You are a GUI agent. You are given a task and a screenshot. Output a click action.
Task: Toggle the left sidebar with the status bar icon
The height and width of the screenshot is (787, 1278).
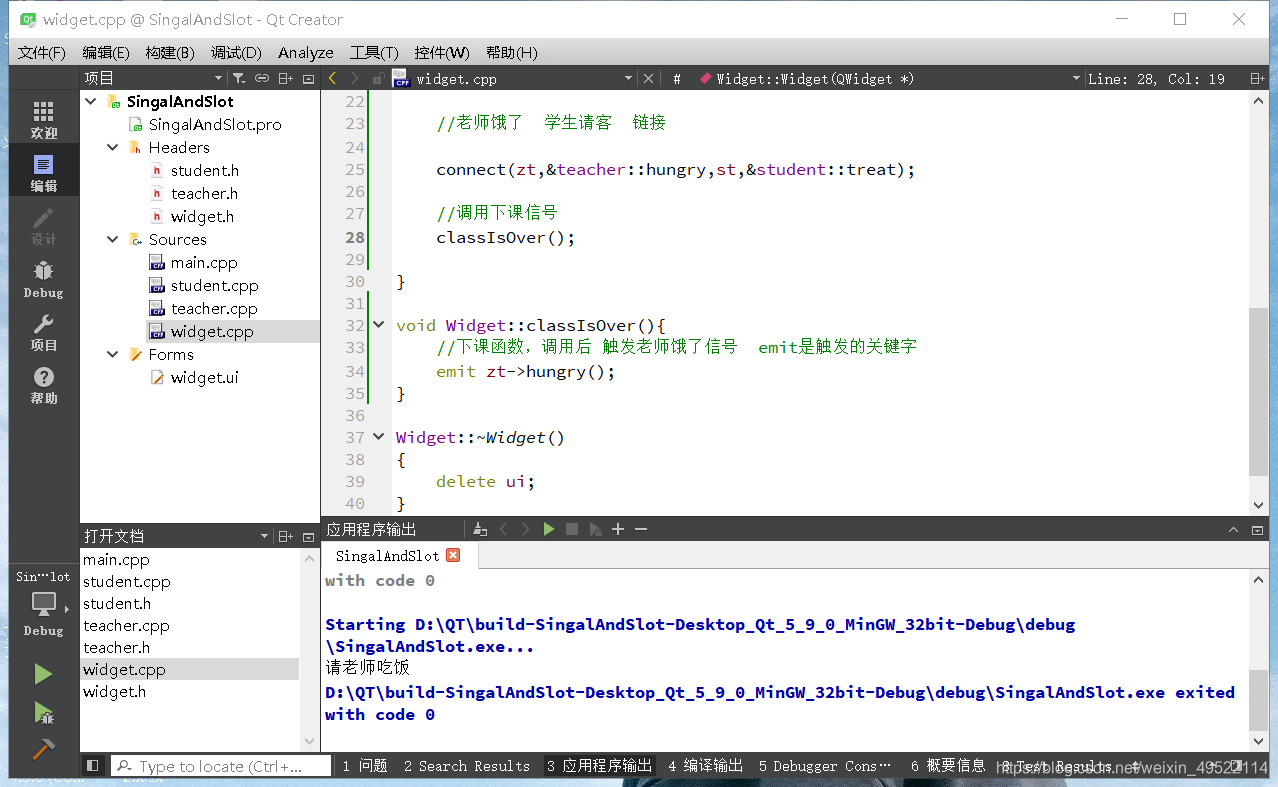(x=93, y=766)
